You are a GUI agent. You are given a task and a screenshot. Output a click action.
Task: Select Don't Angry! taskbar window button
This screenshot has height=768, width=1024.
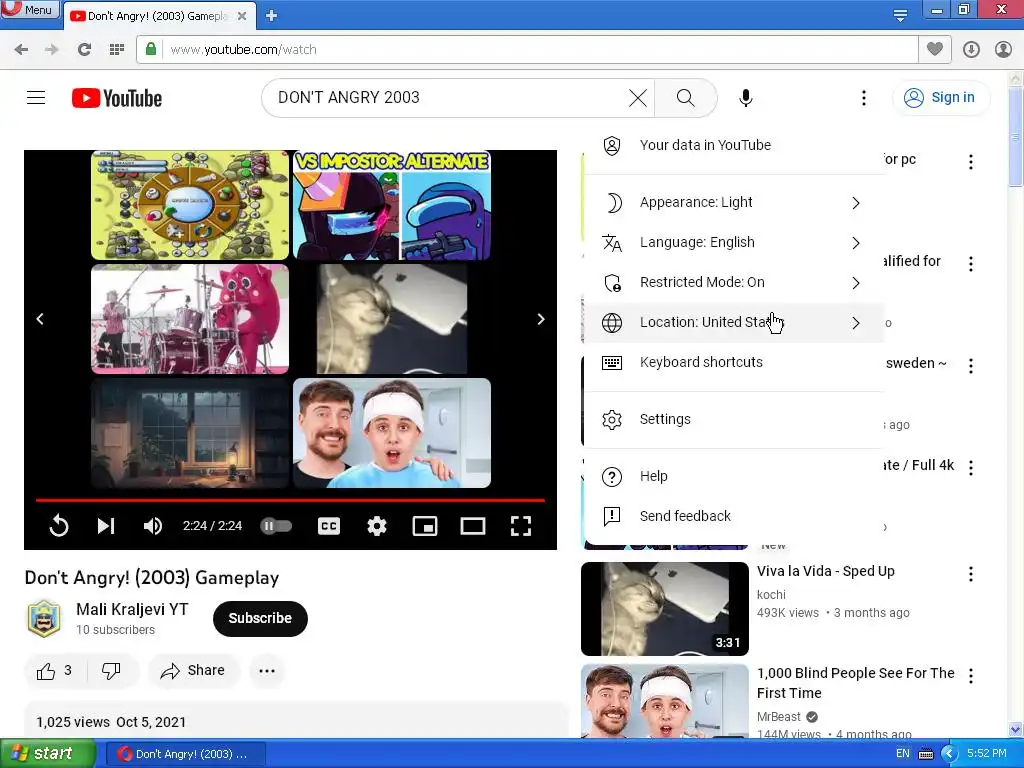(x=185, y=754)
